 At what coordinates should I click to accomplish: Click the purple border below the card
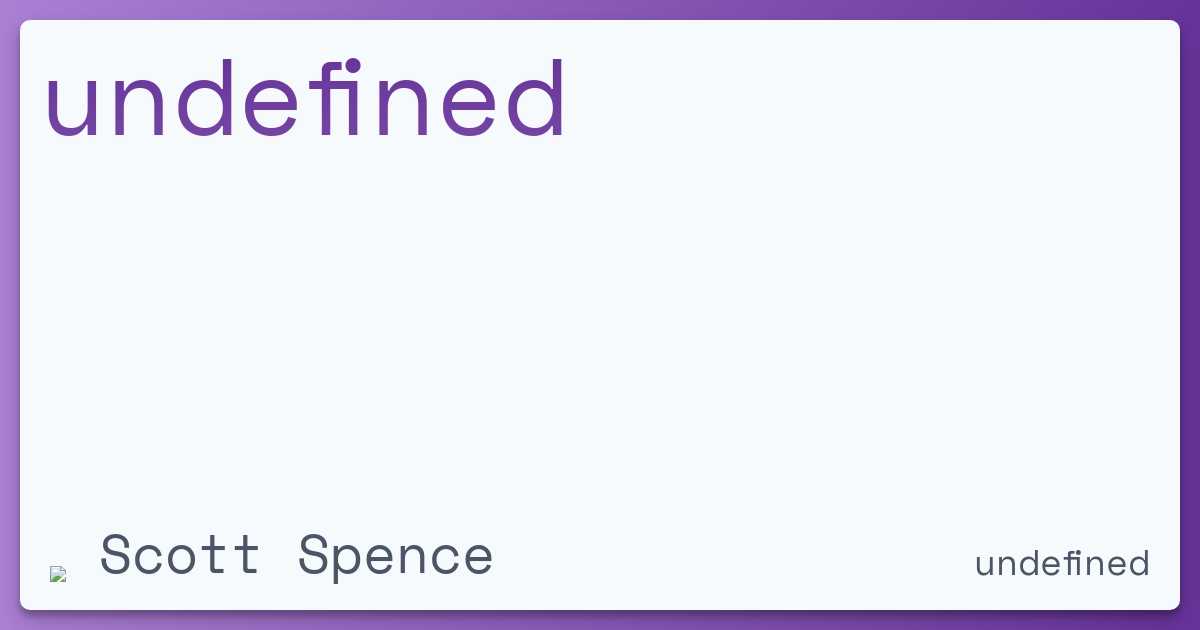pyautogui.click(x=600, y=620)
